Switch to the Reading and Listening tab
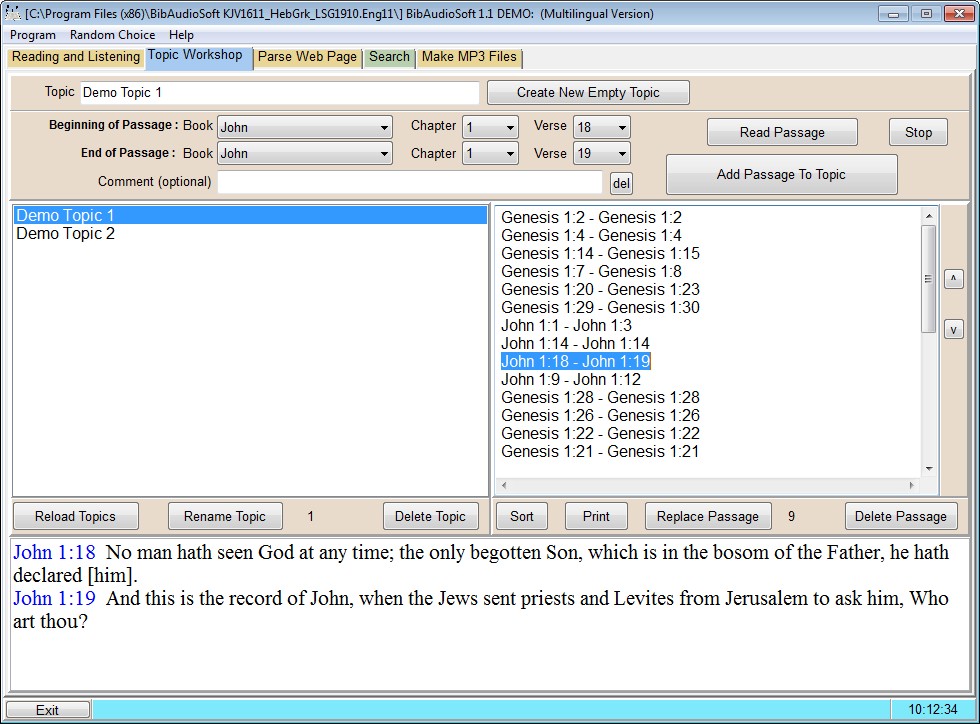 [x=76, y=57]
